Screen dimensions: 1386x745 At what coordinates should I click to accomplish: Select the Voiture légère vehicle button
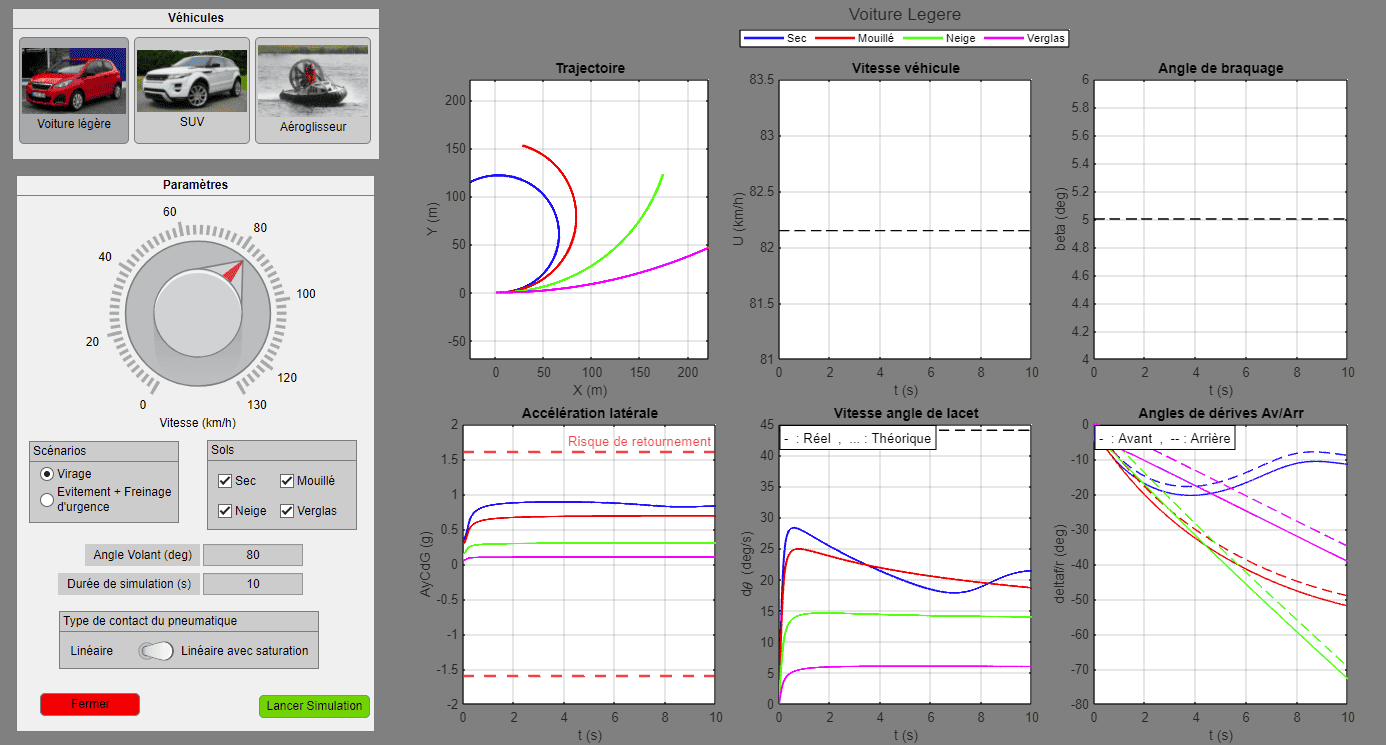pos(74,91)
